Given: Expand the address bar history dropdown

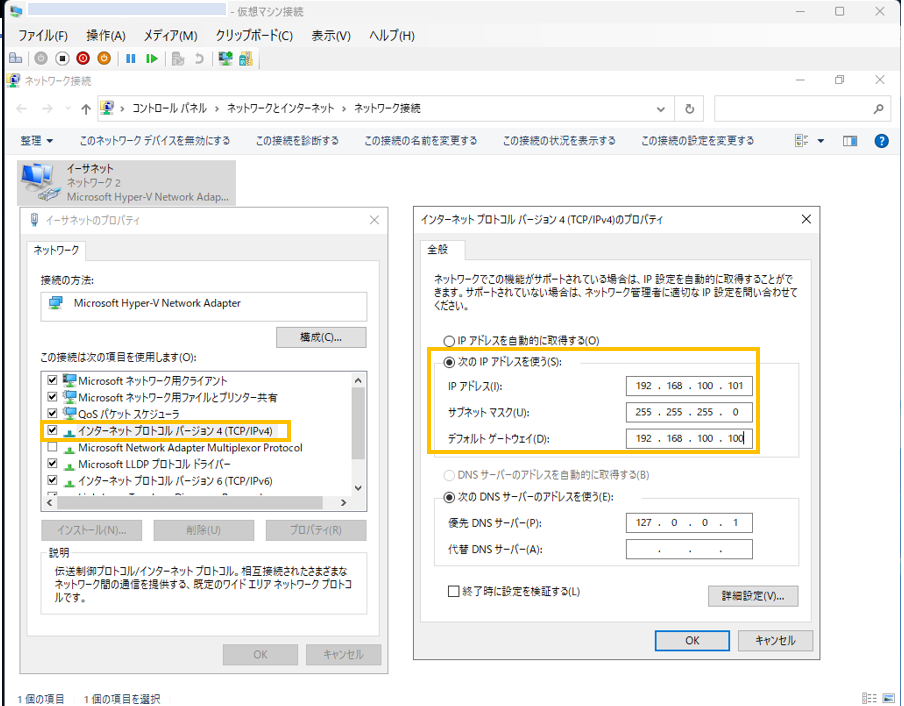Looking at the screenshot, I should [x=661, y=109].
